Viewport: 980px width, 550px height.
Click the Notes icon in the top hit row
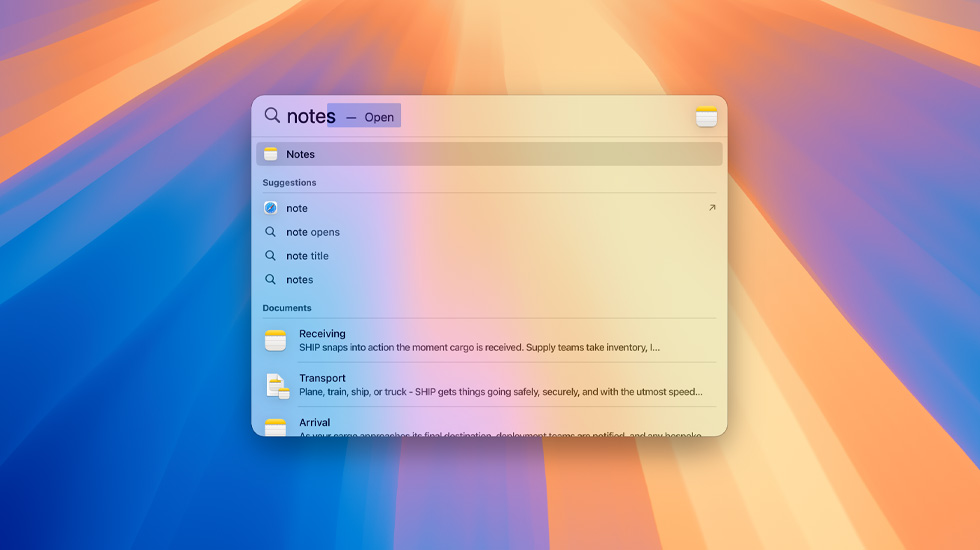pos(270,154)
